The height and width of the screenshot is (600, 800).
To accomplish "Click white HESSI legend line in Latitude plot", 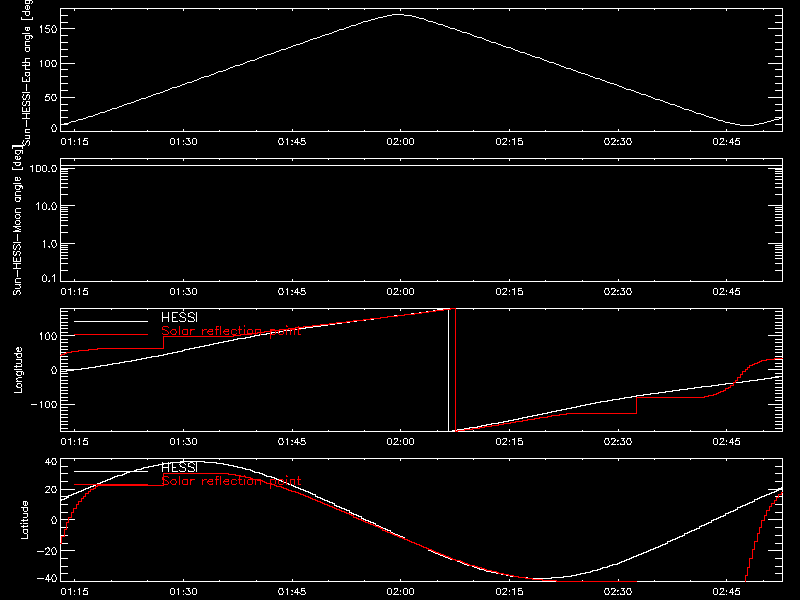I will 111,471.
